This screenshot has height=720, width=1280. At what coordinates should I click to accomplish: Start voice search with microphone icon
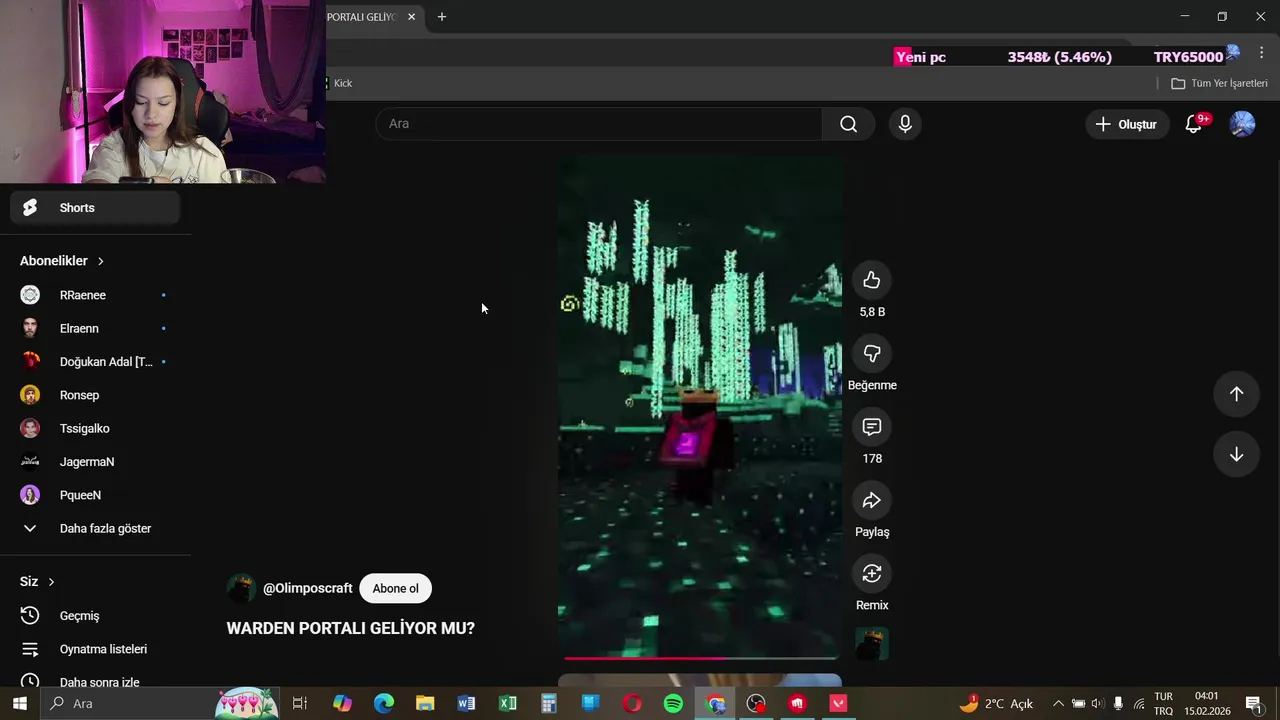[x=905, y=124]
